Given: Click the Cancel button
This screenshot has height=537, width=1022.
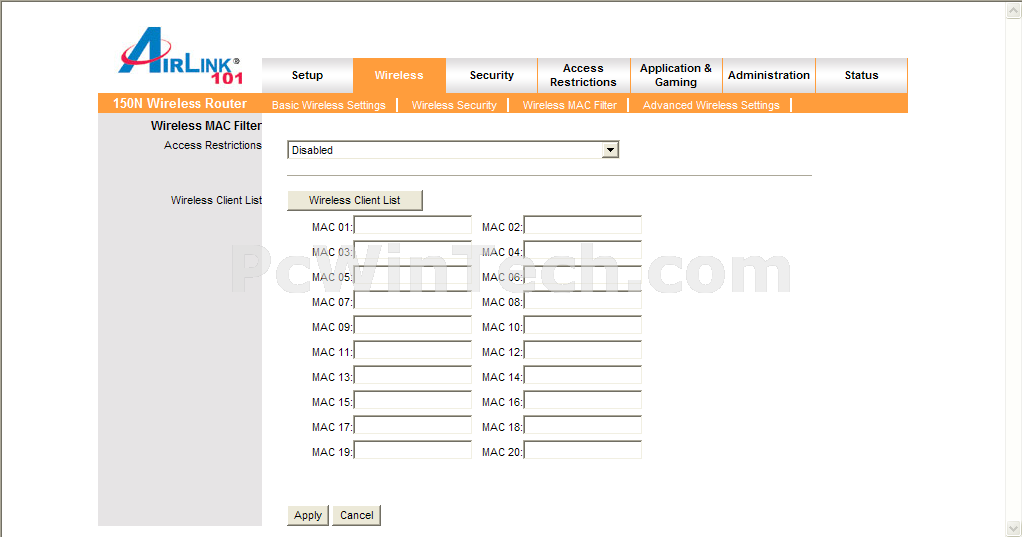Looking at the screenshot, I should (357, 515).
